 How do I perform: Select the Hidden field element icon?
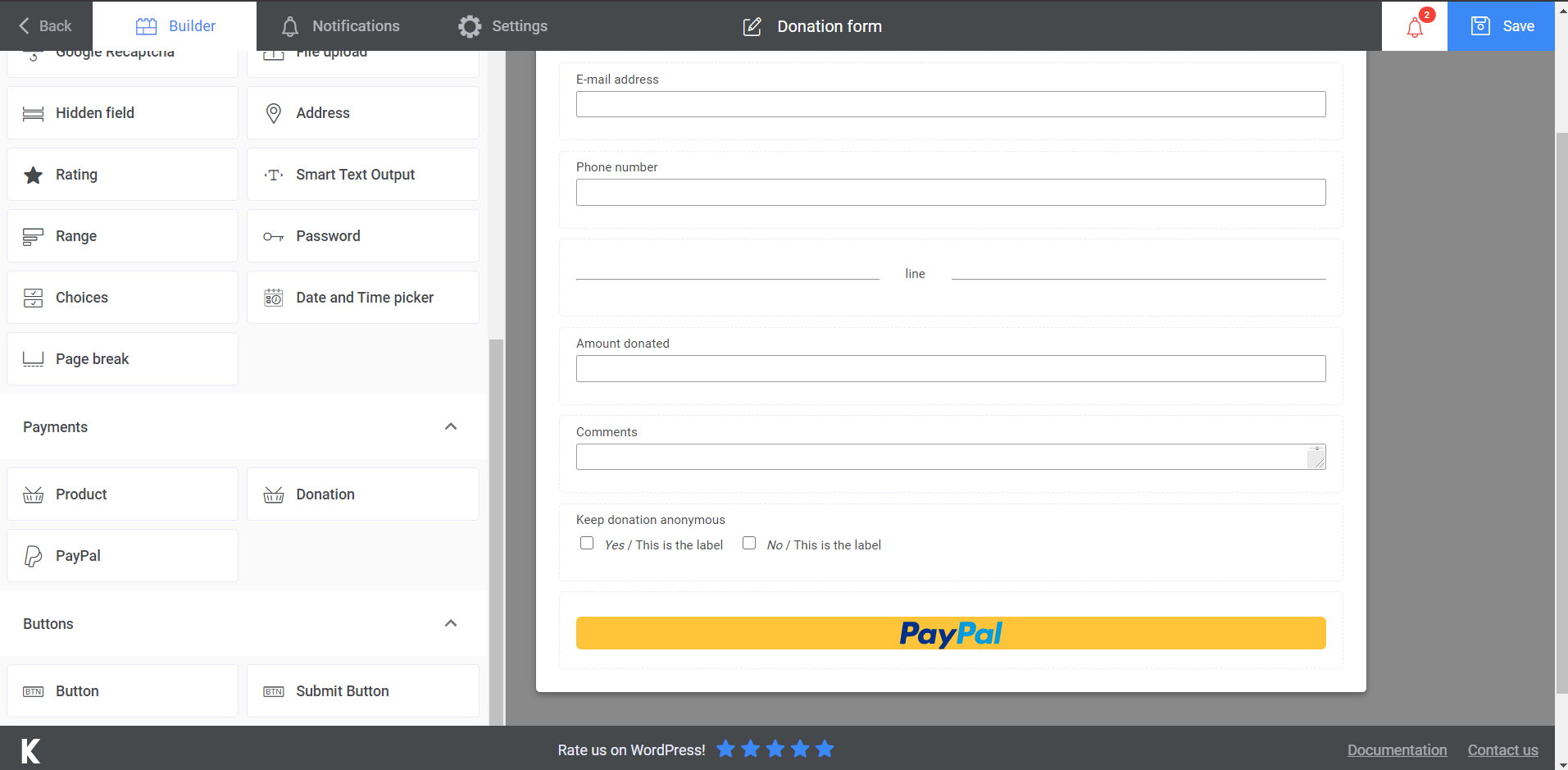(x=33, y=112)
